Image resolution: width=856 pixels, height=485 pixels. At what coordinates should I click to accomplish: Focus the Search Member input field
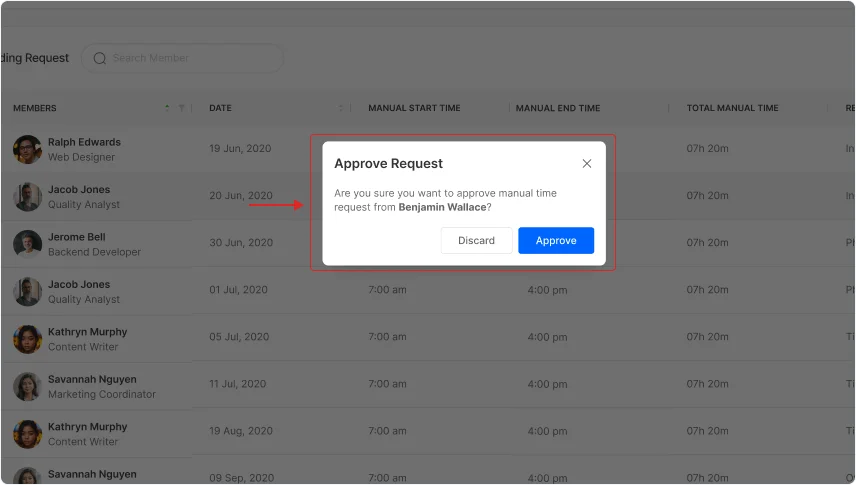(x=190, y=58)
